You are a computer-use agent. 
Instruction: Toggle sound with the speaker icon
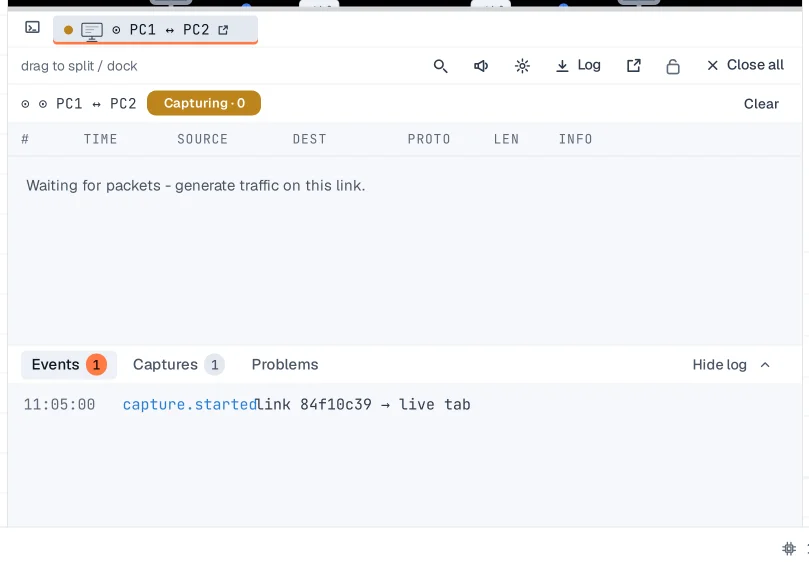point(481,66)
